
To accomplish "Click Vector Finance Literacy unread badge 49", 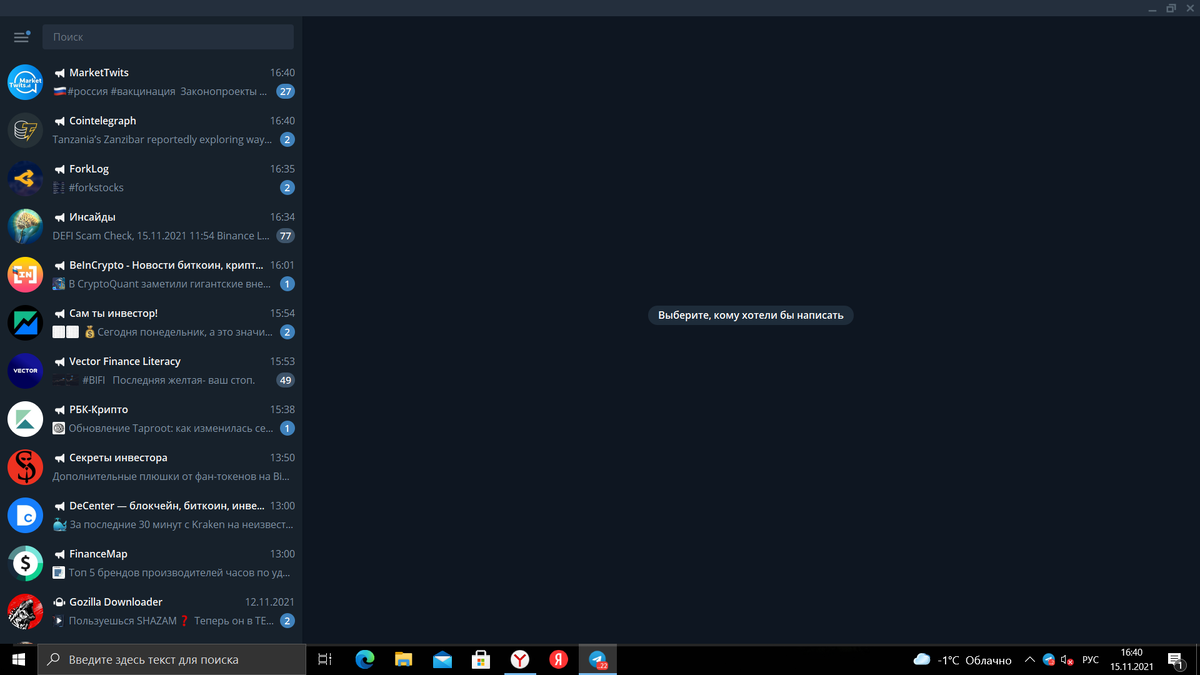I will click(x=286, y=380).
